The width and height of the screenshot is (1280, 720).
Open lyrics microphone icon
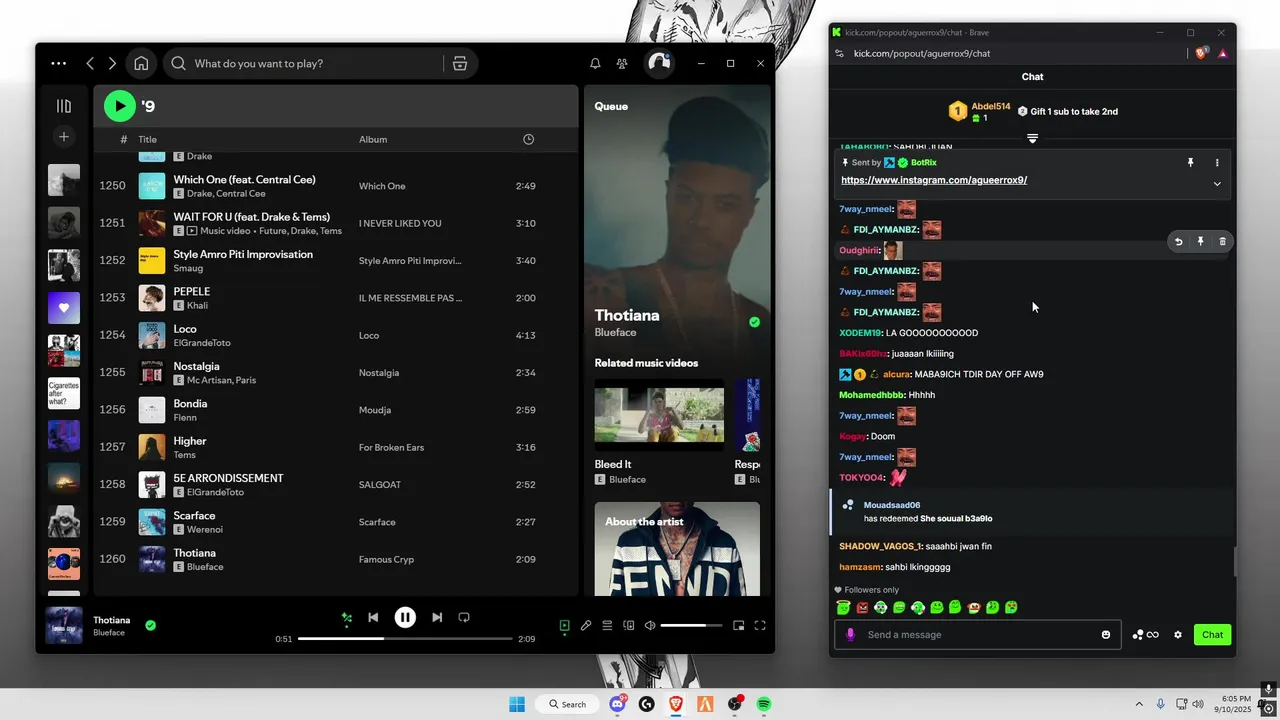point(586,626)
